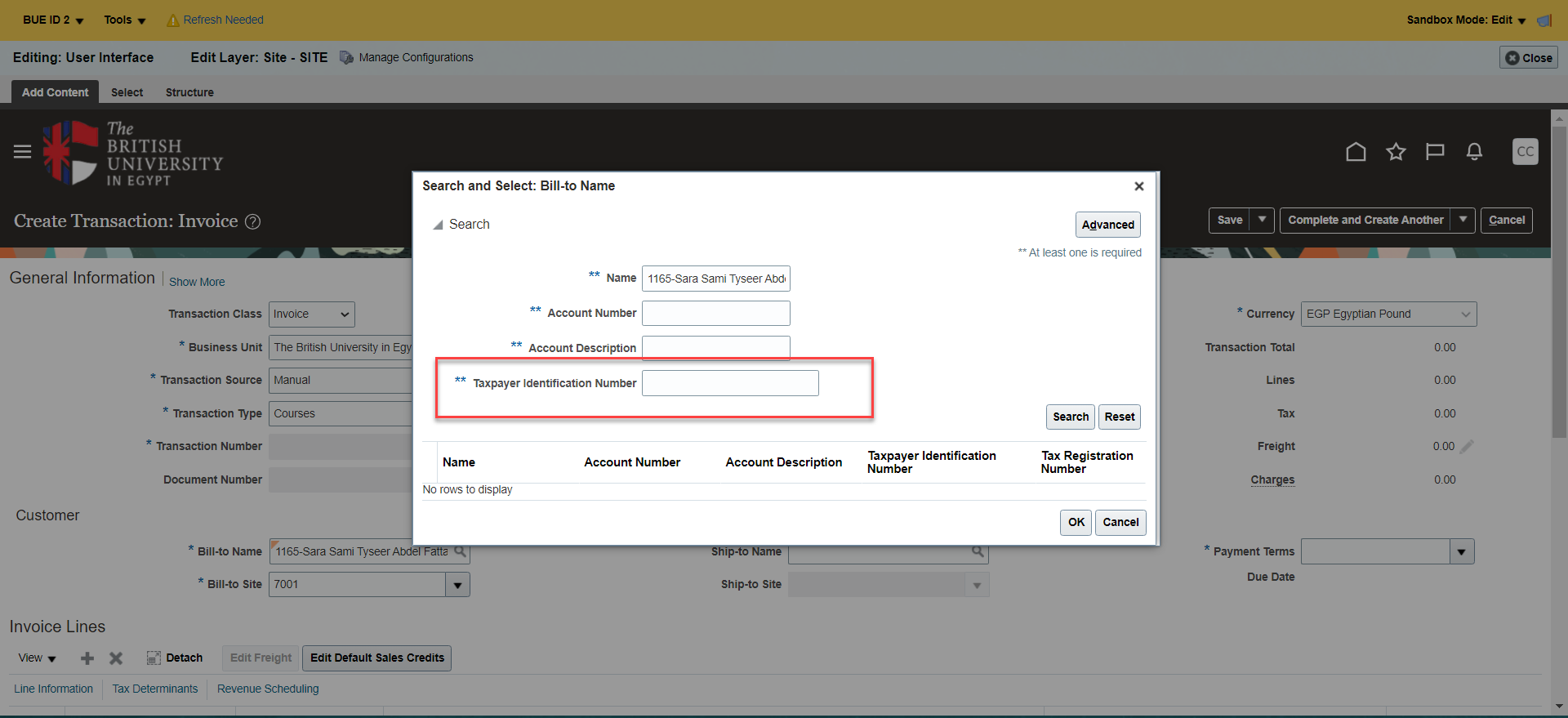Click the Reset button
Image resolution: width=1568 pixels, height=718 pixels.
click(1120, 417)
